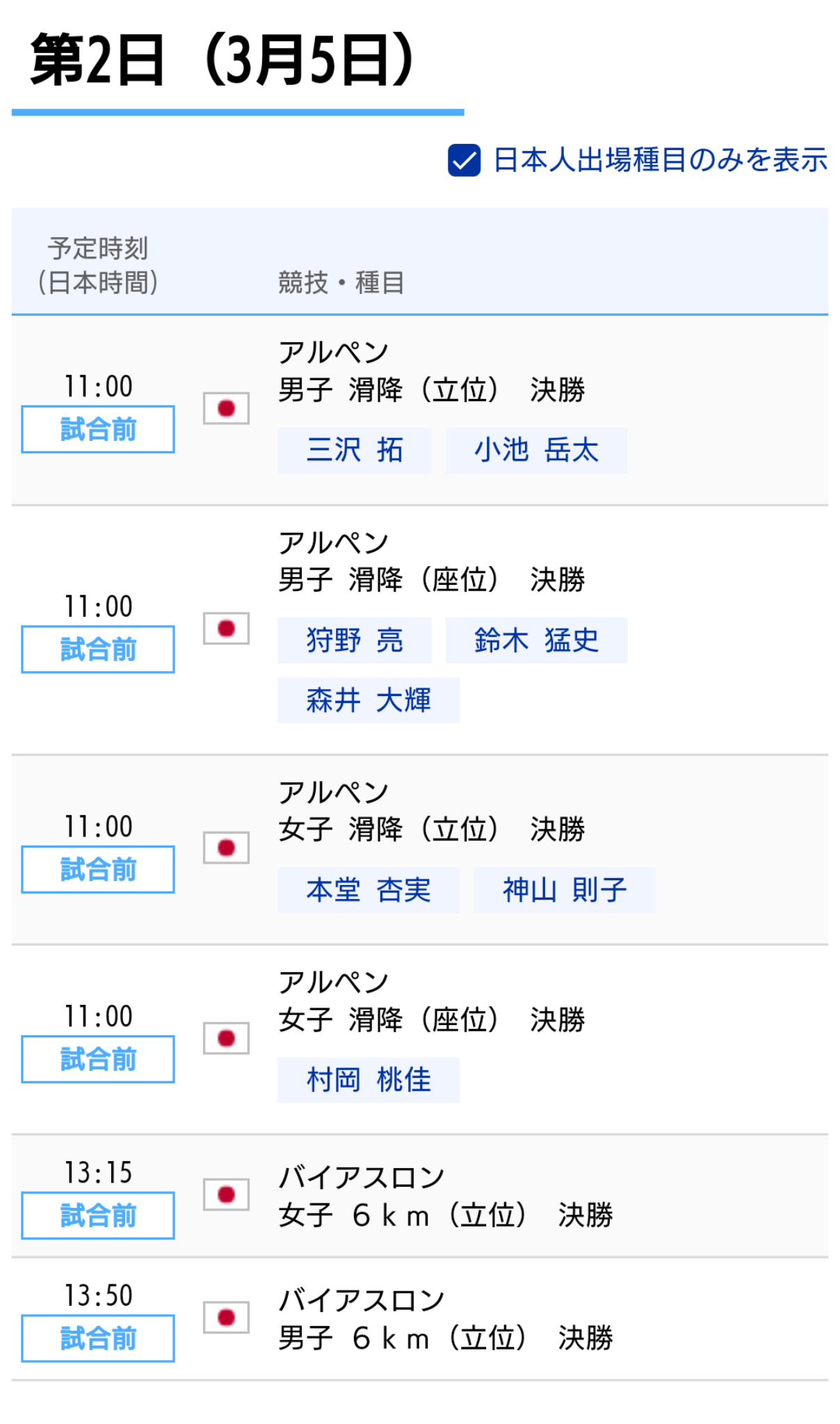
Task: Click the Japan flag icon beside women's standing downhill
Action: (x=227, y=848)
